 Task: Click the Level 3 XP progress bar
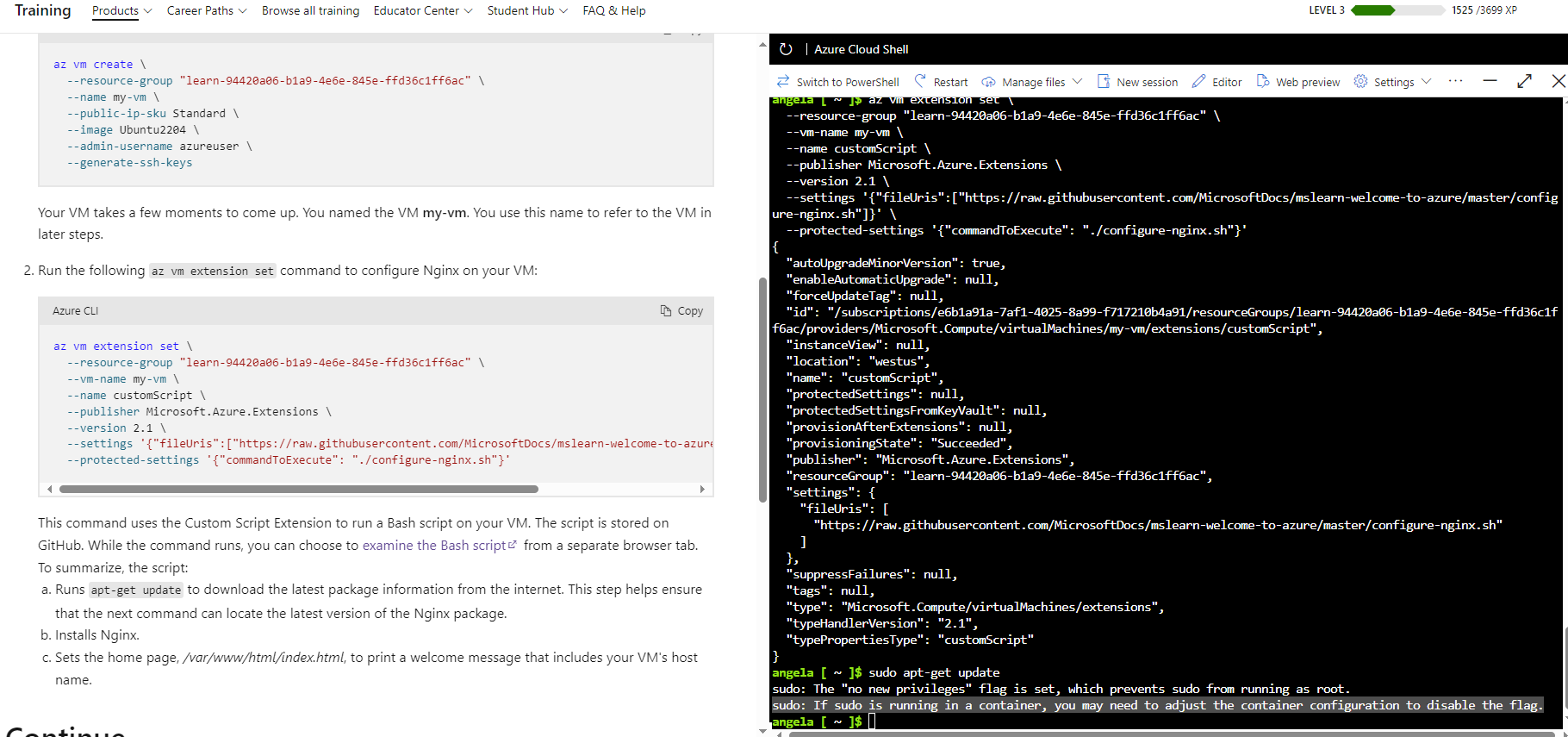coord(1397,10)
